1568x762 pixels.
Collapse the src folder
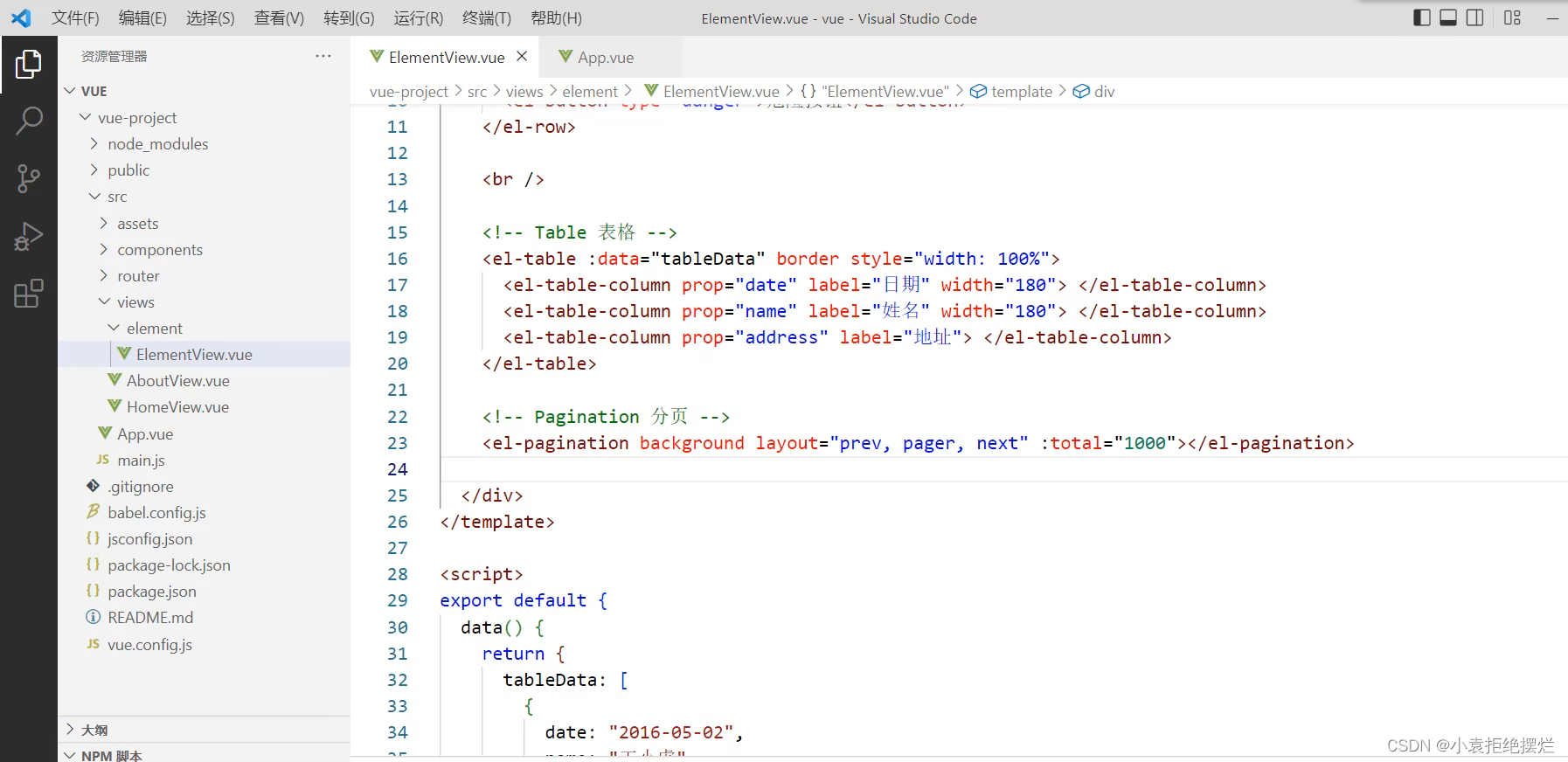pyautogui.click(x=94, y=197)
